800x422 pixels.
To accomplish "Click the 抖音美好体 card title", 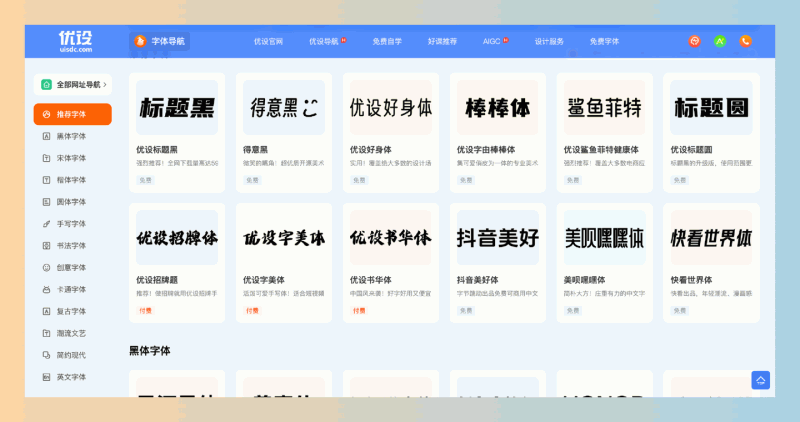I will pyautogui.click(x=478, y=280).
